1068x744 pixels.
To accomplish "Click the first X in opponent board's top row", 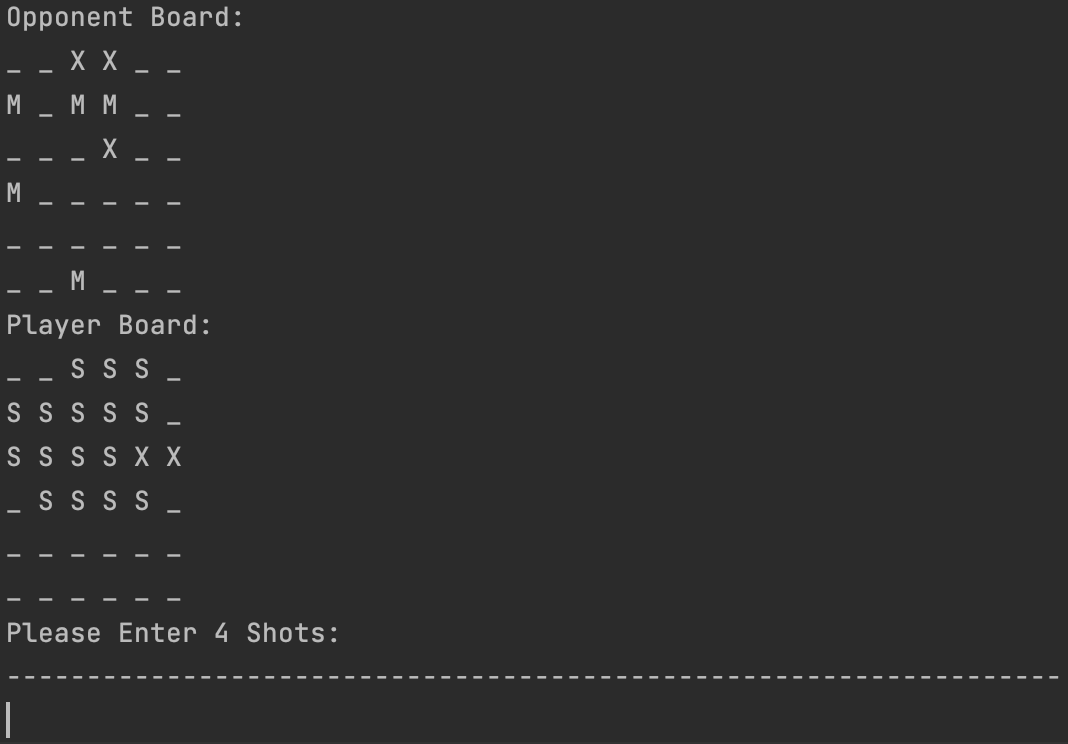I will (78, 62).
